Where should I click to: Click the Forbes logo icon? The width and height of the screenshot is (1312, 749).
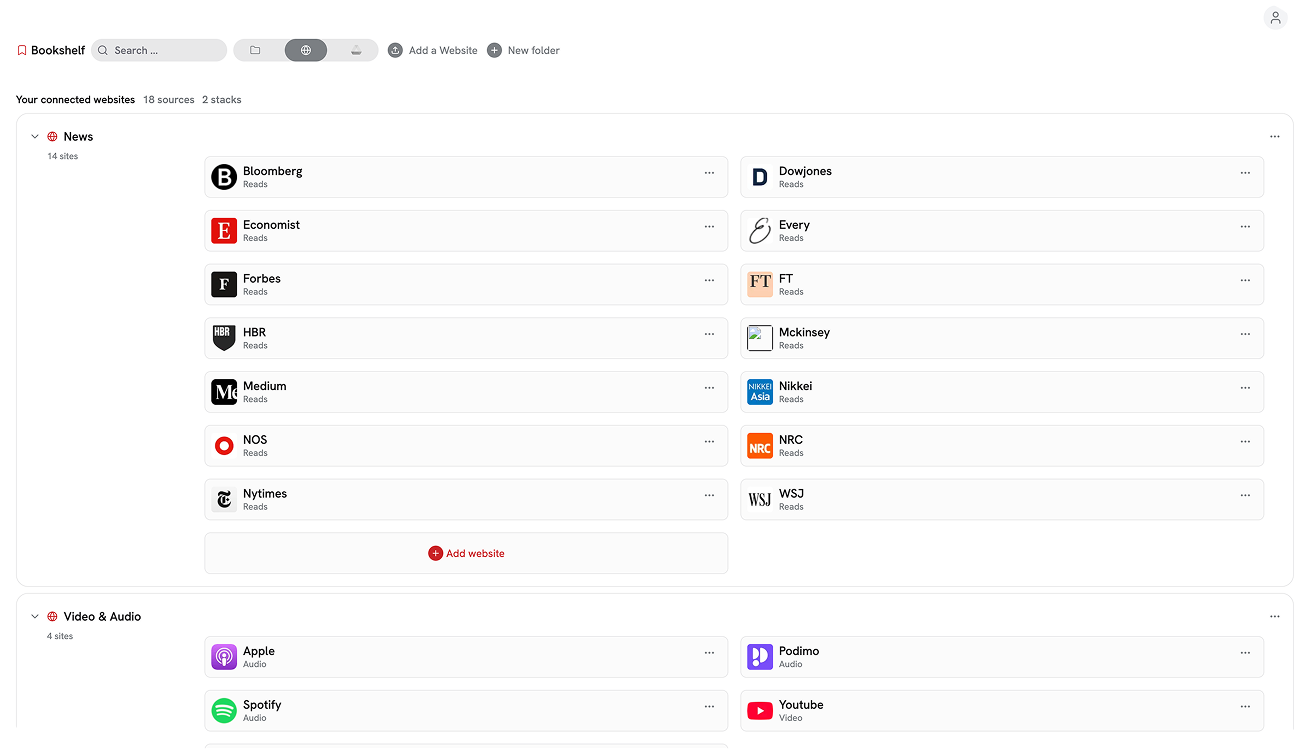click(x=224, y=285)
